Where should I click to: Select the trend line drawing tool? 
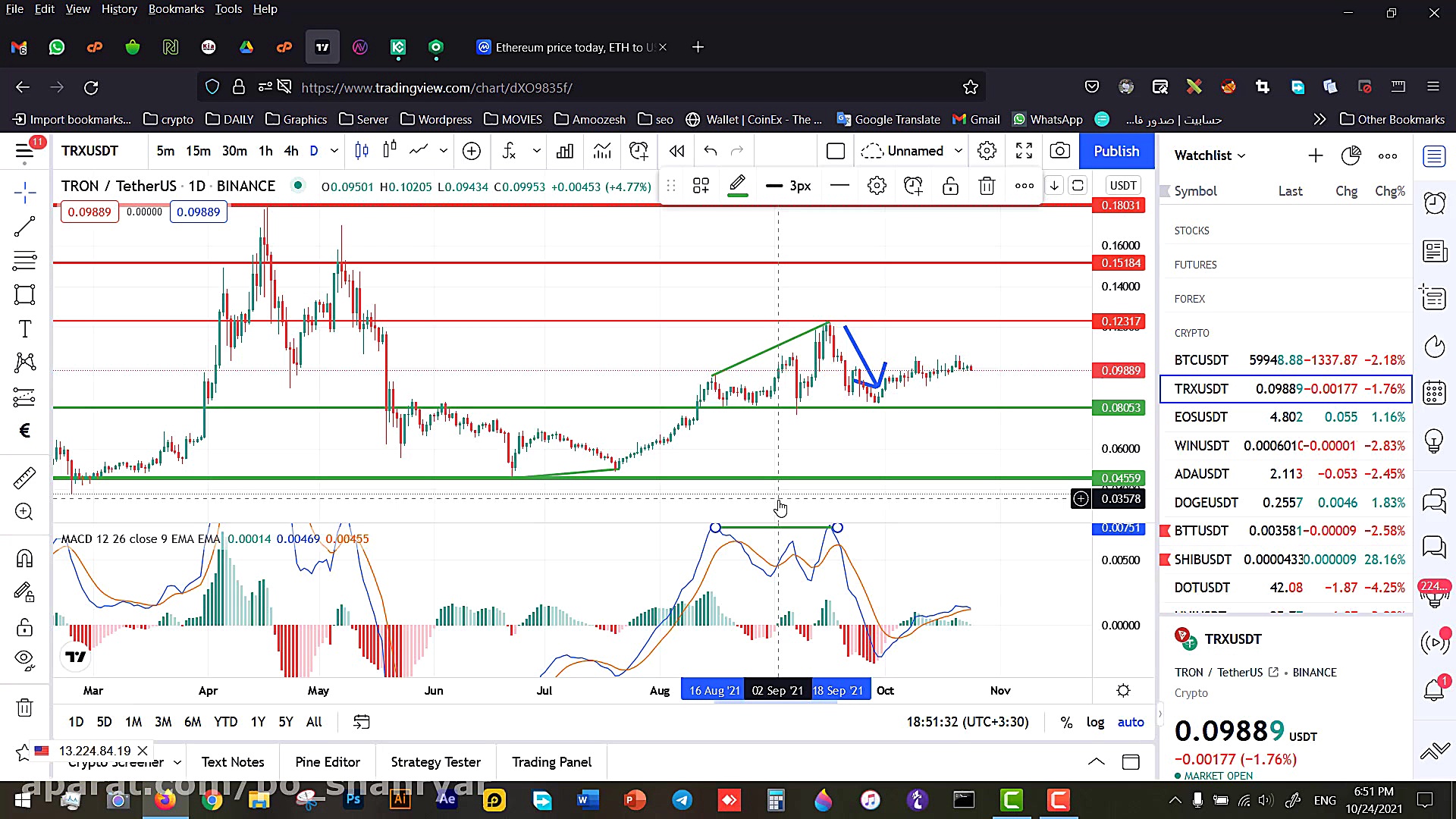click(x=24, y=226)
